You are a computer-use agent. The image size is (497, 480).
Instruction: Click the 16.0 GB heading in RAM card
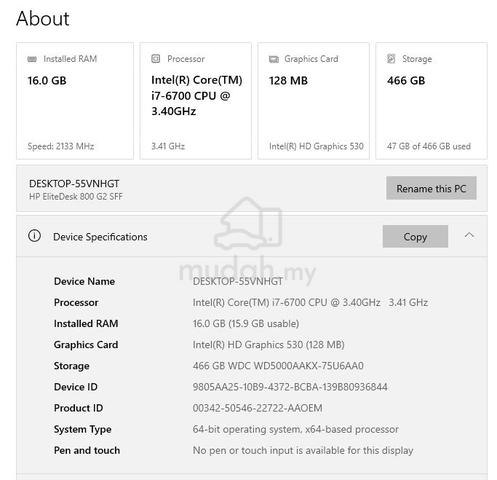[47, 81]
